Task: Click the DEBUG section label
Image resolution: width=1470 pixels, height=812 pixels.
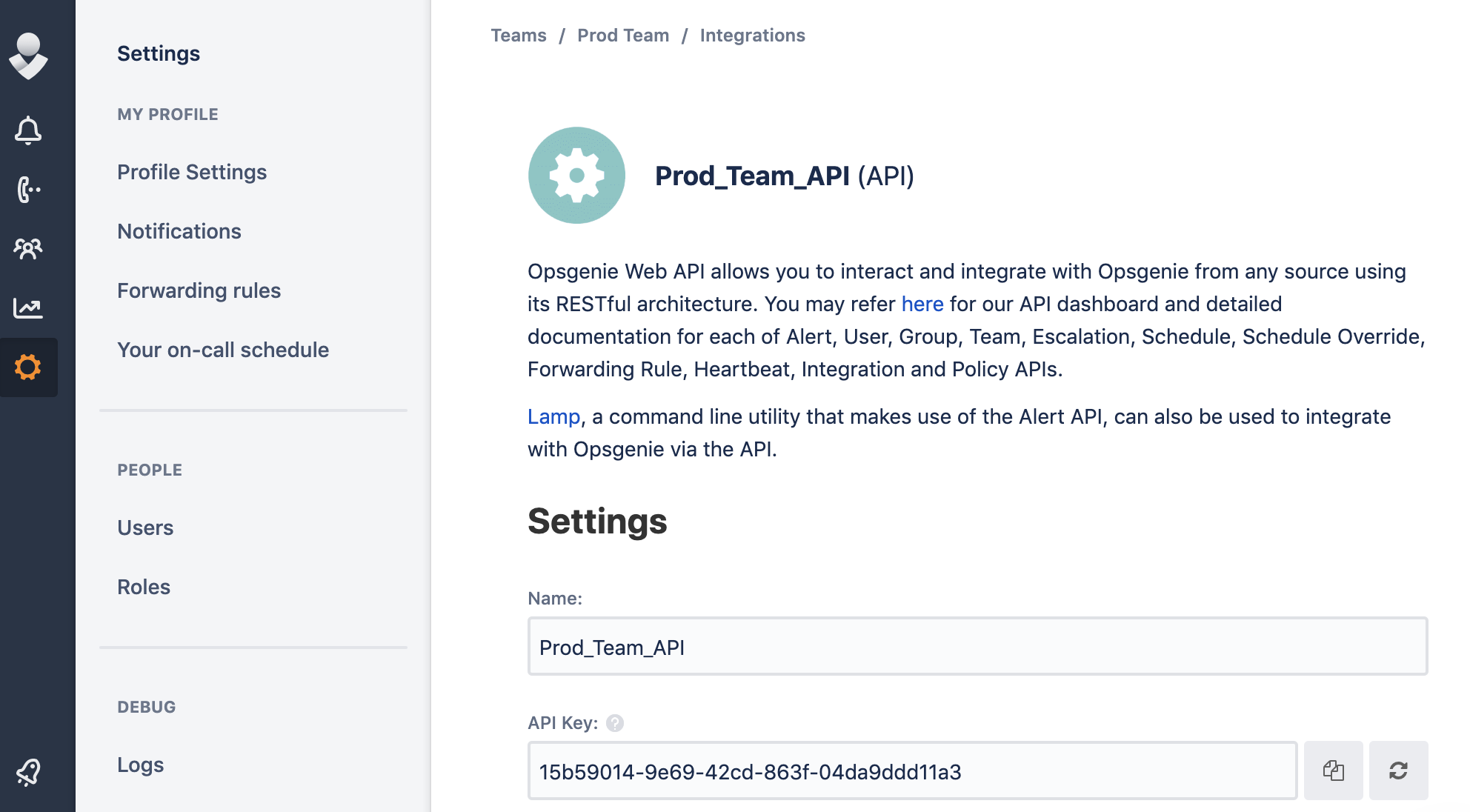Action: click(x=147, y=707)
